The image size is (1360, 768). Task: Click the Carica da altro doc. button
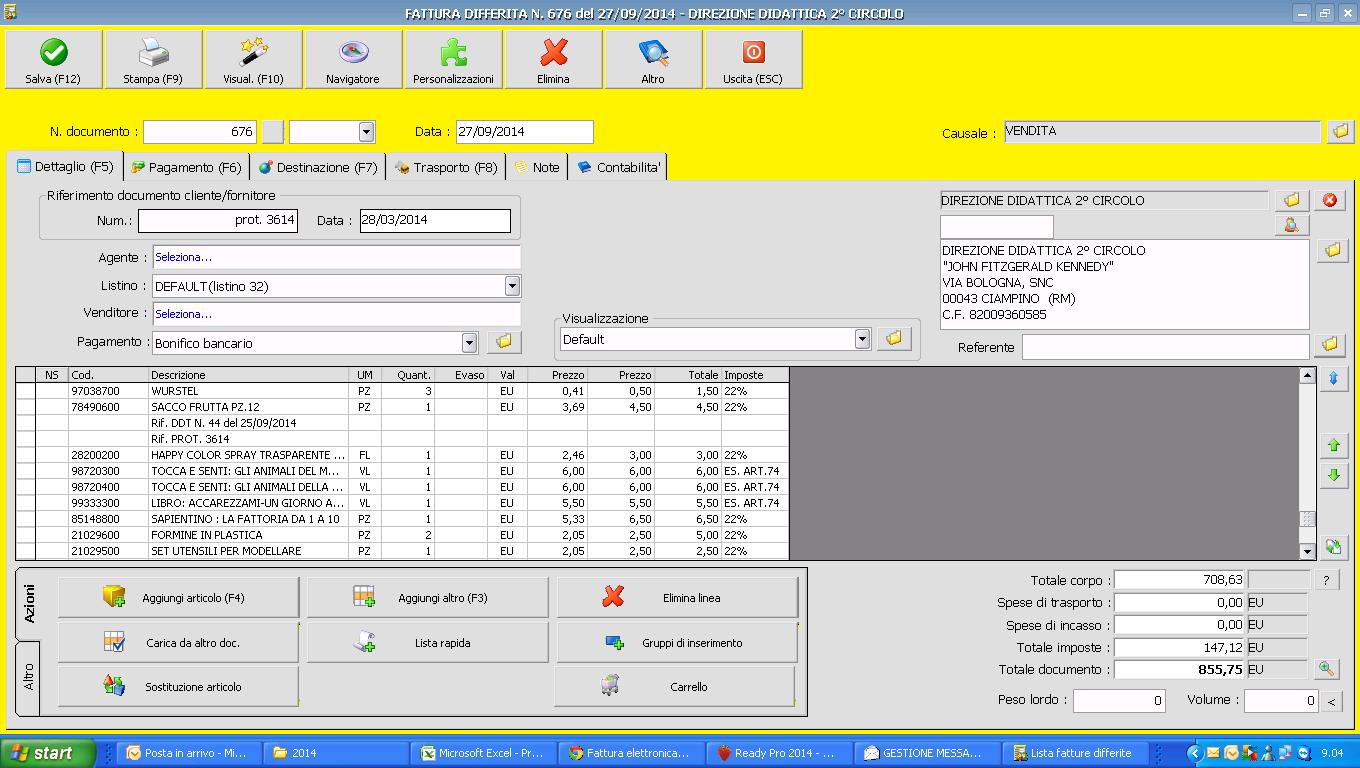click(178, 643)
